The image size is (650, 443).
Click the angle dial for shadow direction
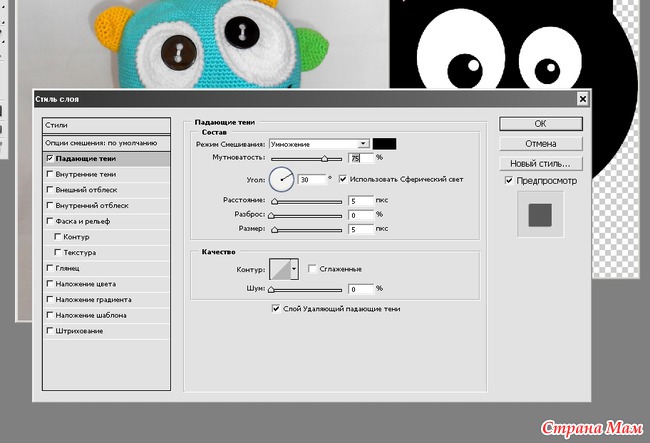coord(282,179)
